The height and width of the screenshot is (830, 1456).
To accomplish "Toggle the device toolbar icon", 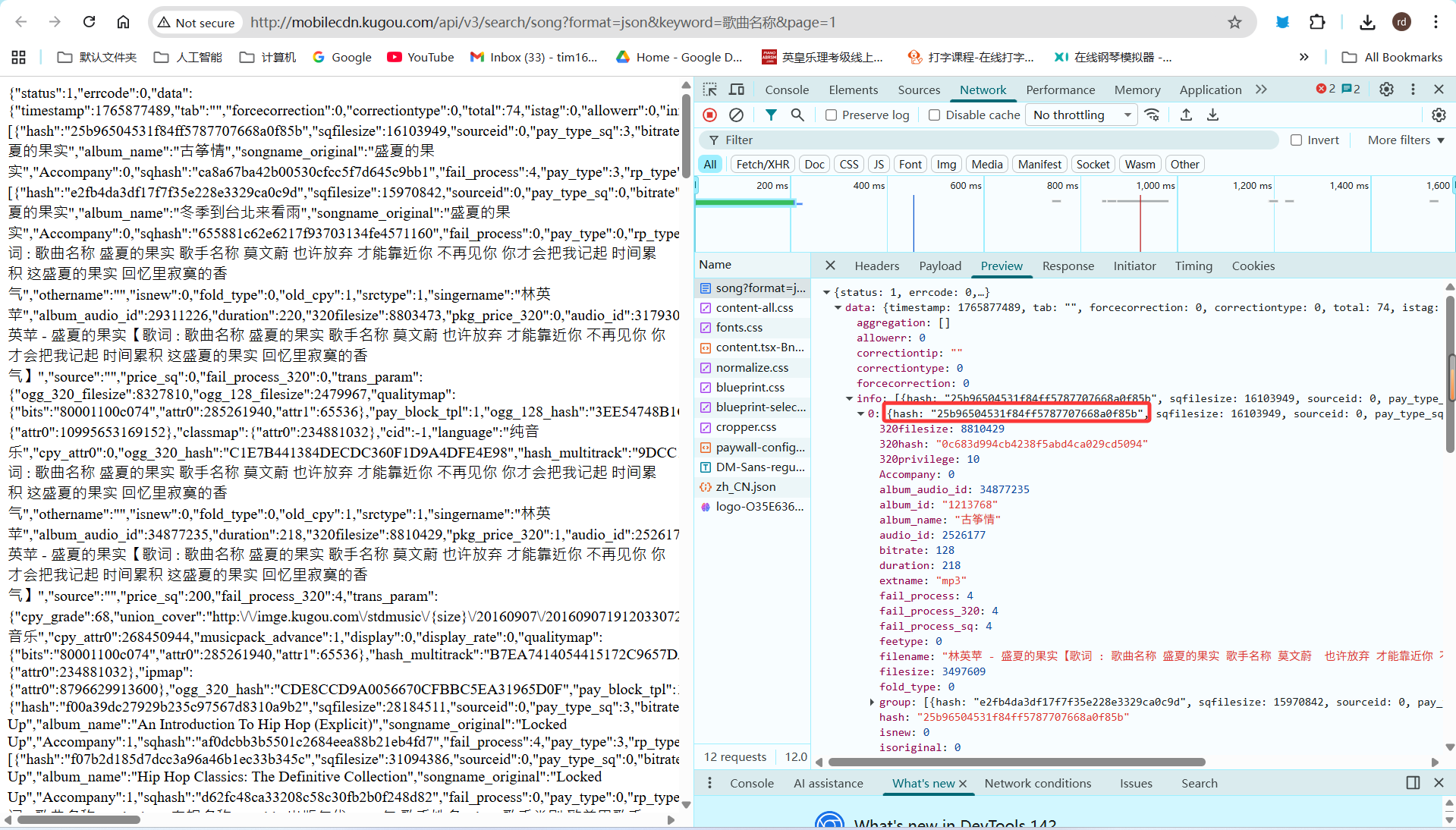I will tap(736, 90).
